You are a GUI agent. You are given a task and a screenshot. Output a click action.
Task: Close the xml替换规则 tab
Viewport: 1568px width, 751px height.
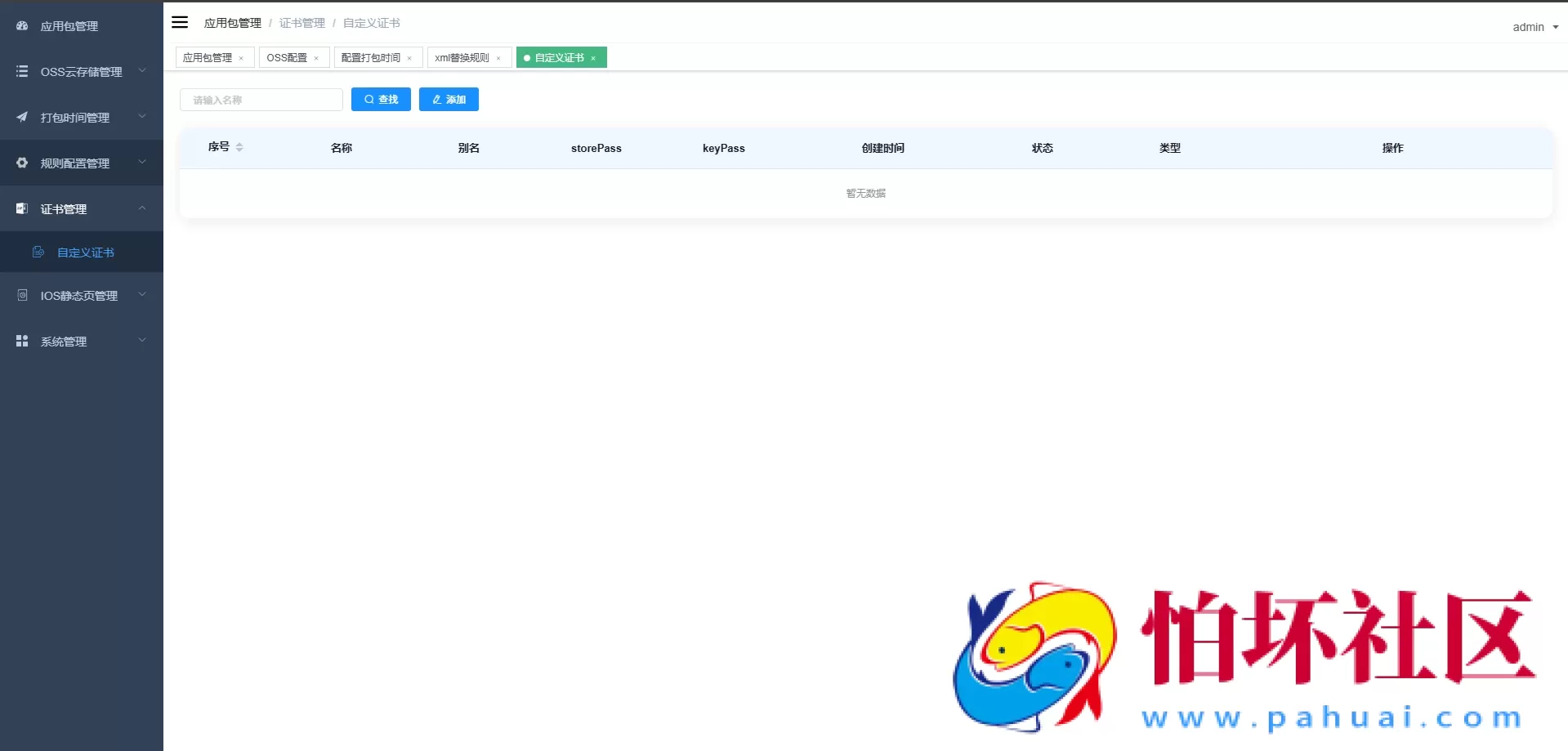pyautogui.click(x=498, y=58)
